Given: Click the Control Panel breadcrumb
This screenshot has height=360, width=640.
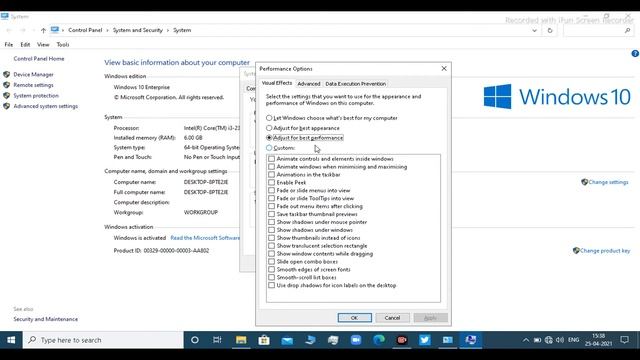Looking at the screenshot, I should (x=85, y=30).
